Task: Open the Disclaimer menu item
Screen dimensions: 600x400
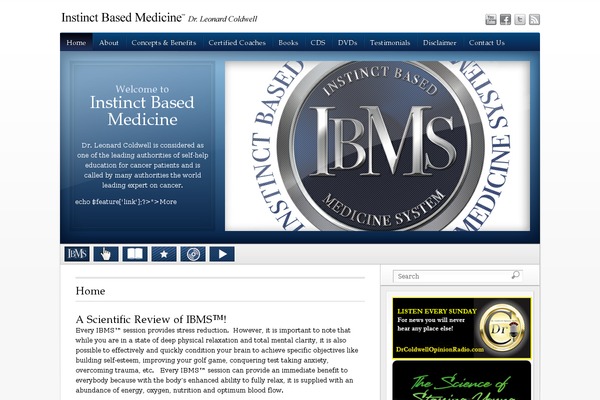Action: coord(439,42)
